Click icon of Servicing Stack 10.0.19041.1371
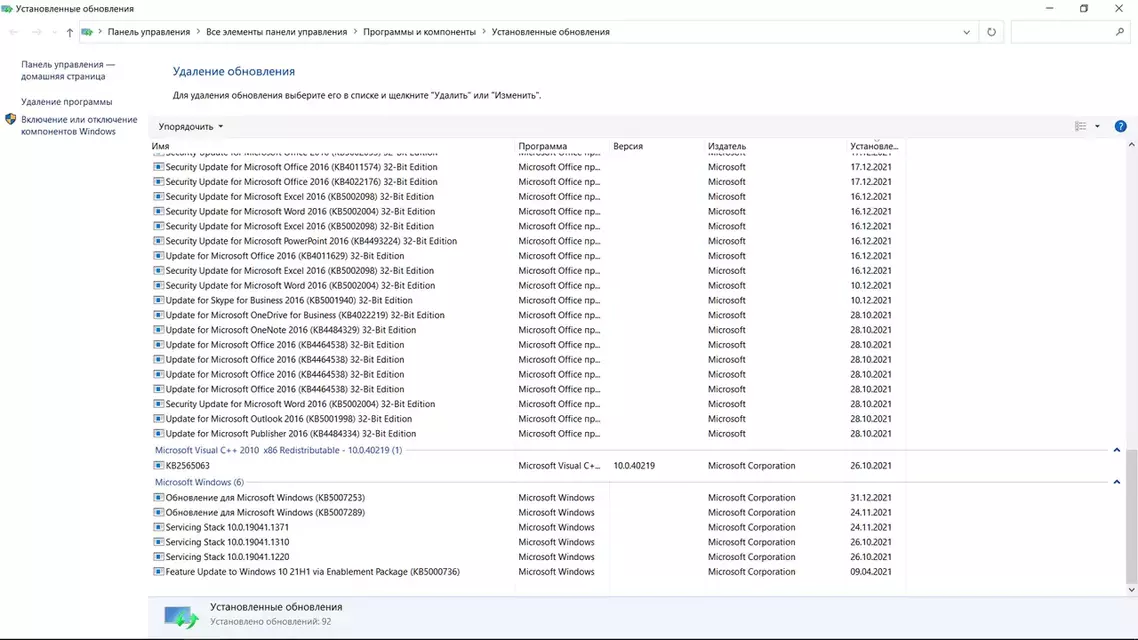The height and width of the screenshot is (640, 1138). click(x=158, y=528)
